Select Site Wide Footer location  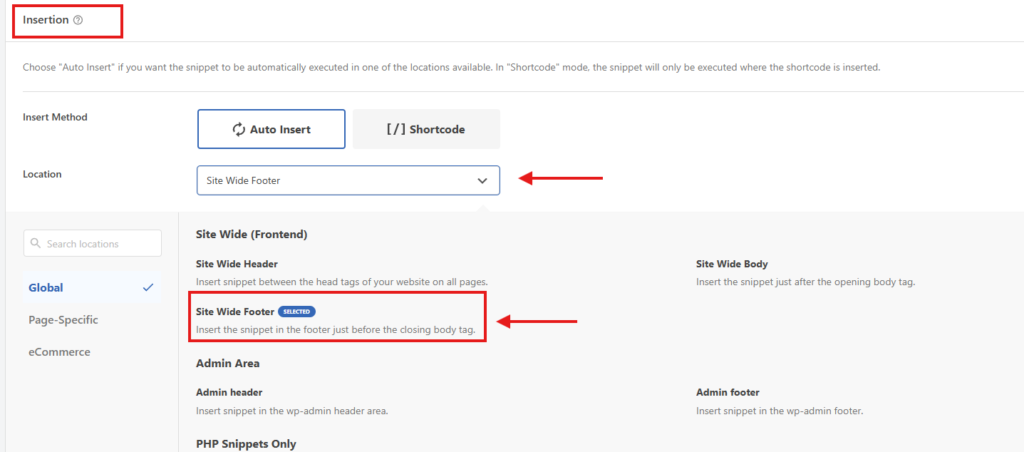[x=236, y=312]
